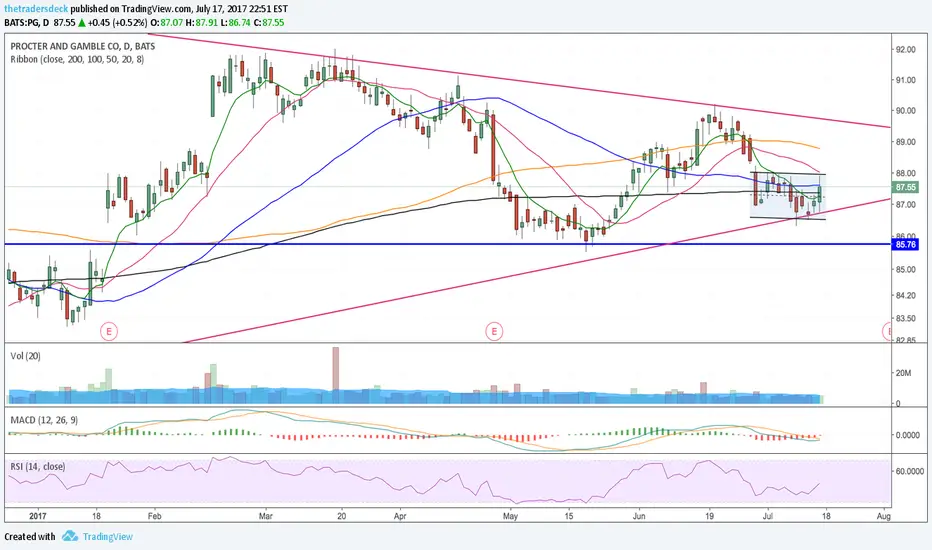
Task: Click the 90.00 price axis label
Action: tap(906, 111)
